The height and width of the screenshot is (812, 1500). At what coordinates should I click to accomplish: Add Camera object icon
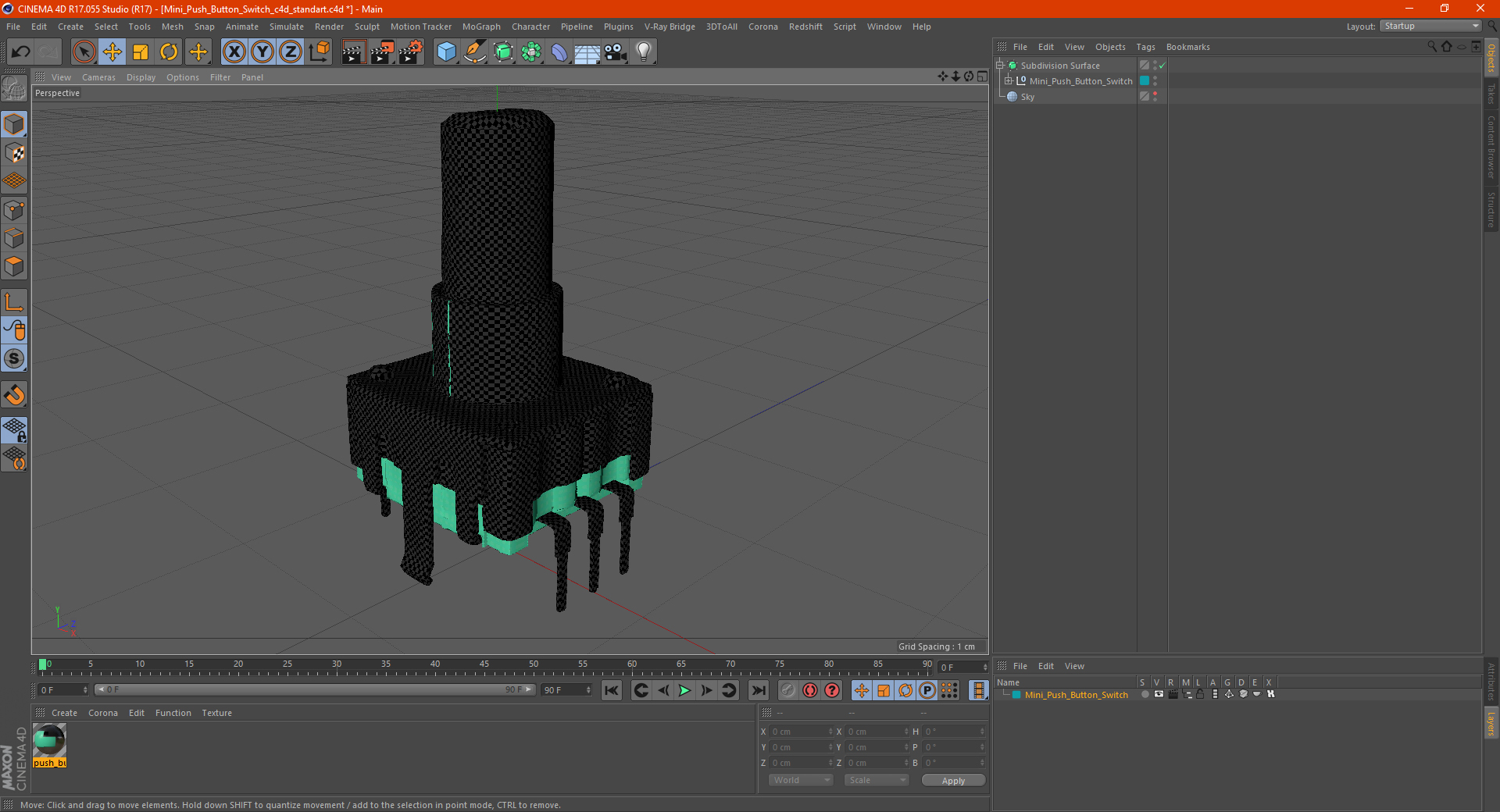[616, 52]
